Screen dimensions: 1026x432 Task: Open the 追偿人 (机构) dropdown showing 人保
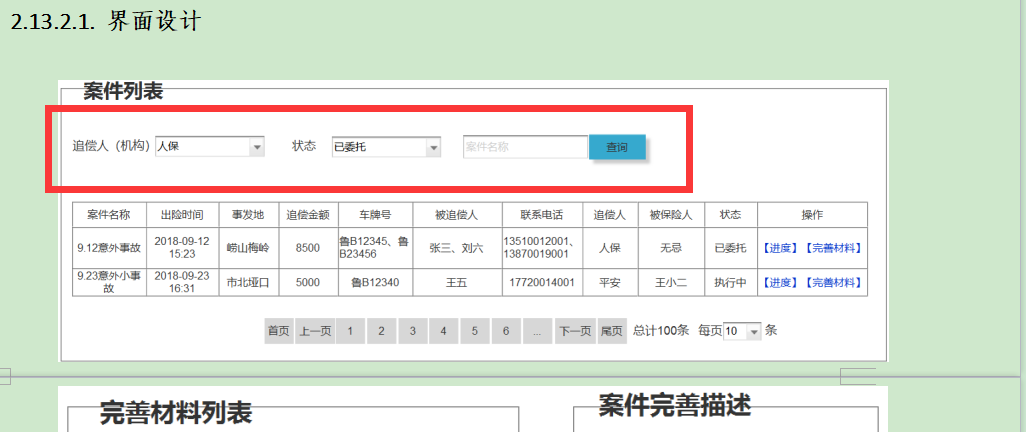pyautogui.click(x=210, y=147)
